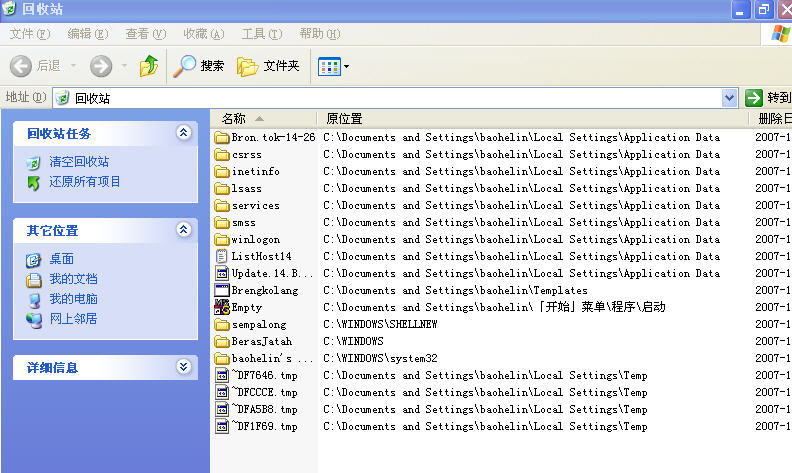Select the BerasJatah folder icon
This screenshot has height=473, width=792.
pos(222,342)
